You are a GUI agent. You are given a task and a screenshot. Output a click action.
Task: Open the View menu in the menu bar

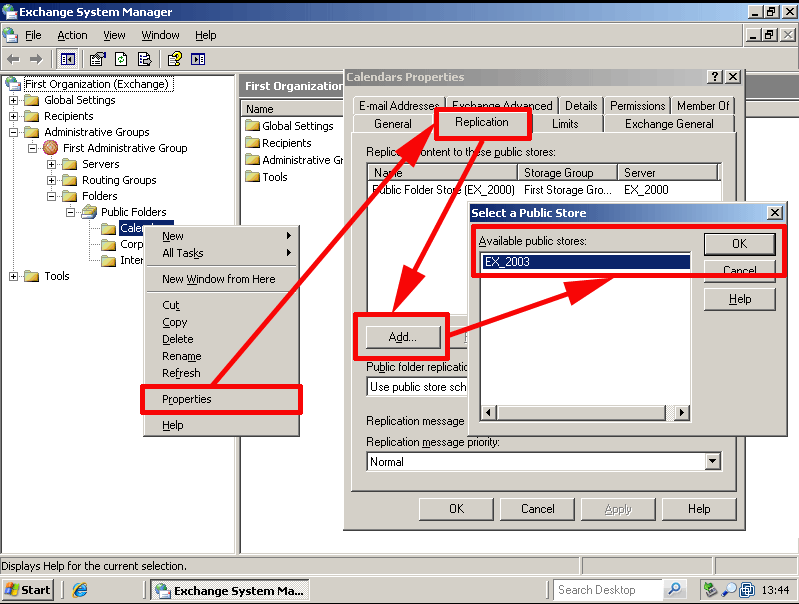point(114,35)
